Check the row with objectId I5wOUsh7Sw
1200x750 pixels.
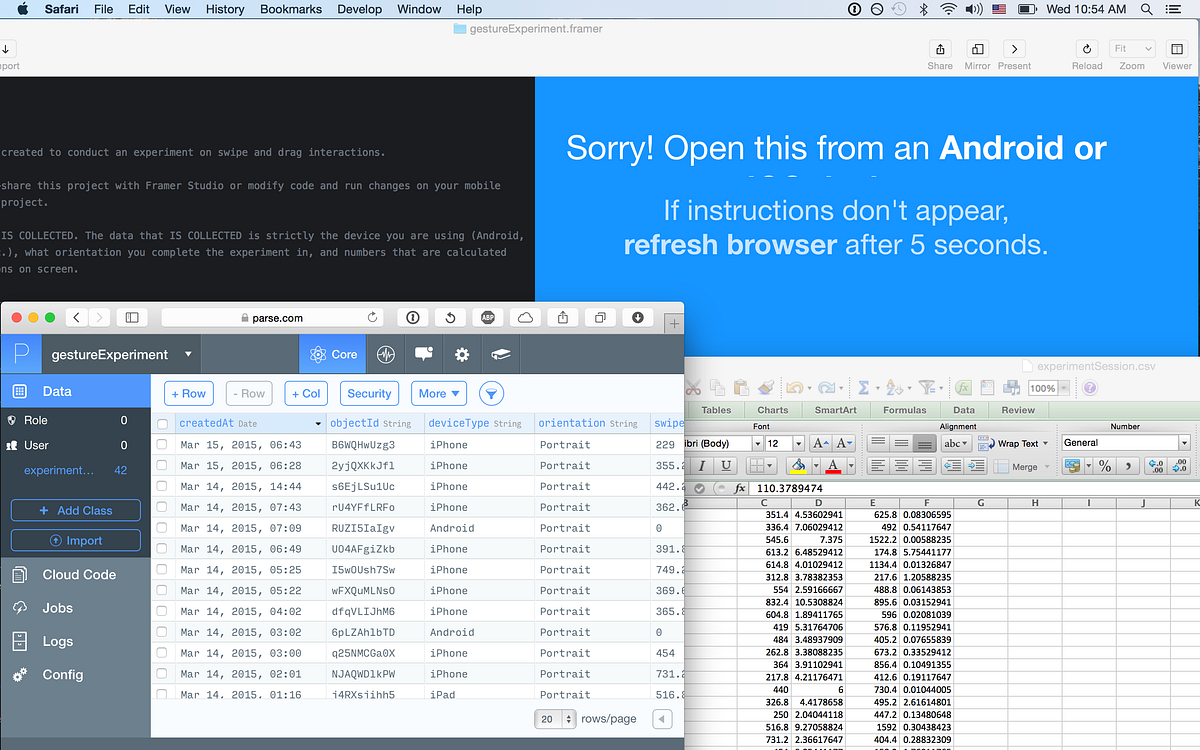point(162,570)
